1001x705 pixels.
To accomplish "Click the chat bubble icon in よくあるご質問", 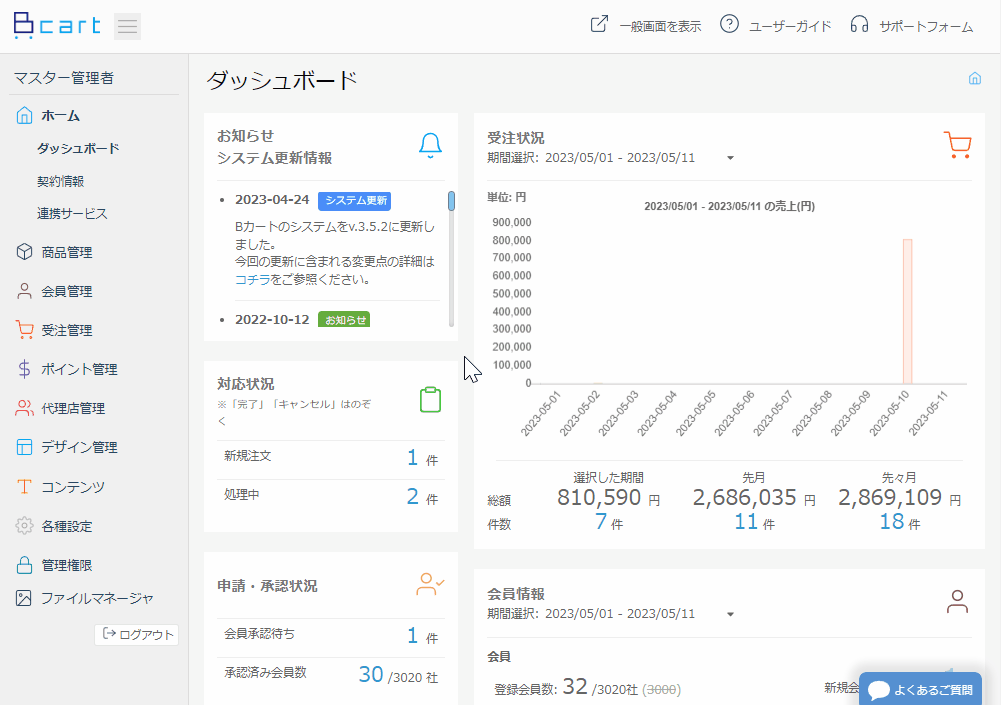I will click(879, 690).
